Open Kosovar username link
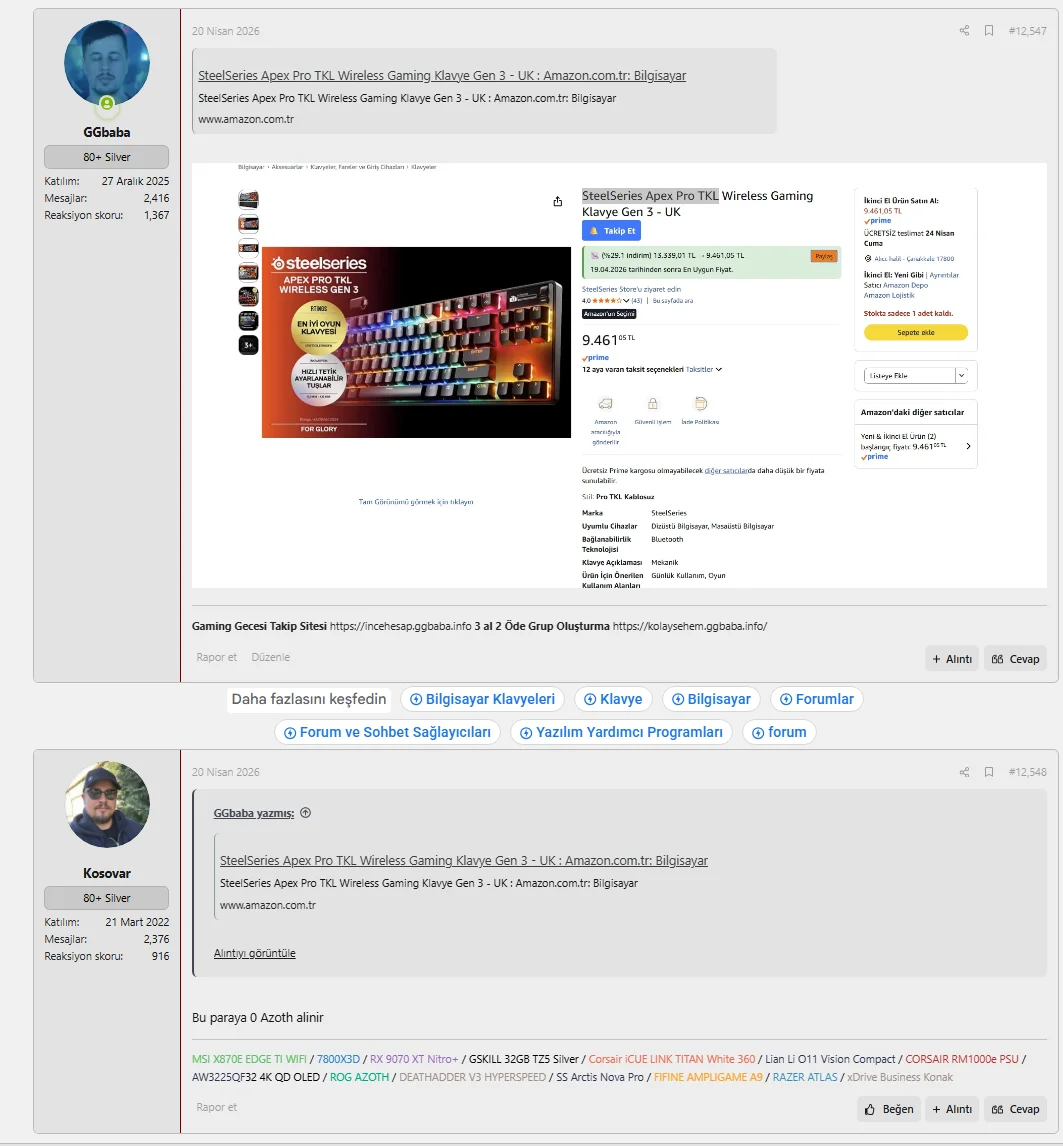1063x1146 pixels. 107,873
